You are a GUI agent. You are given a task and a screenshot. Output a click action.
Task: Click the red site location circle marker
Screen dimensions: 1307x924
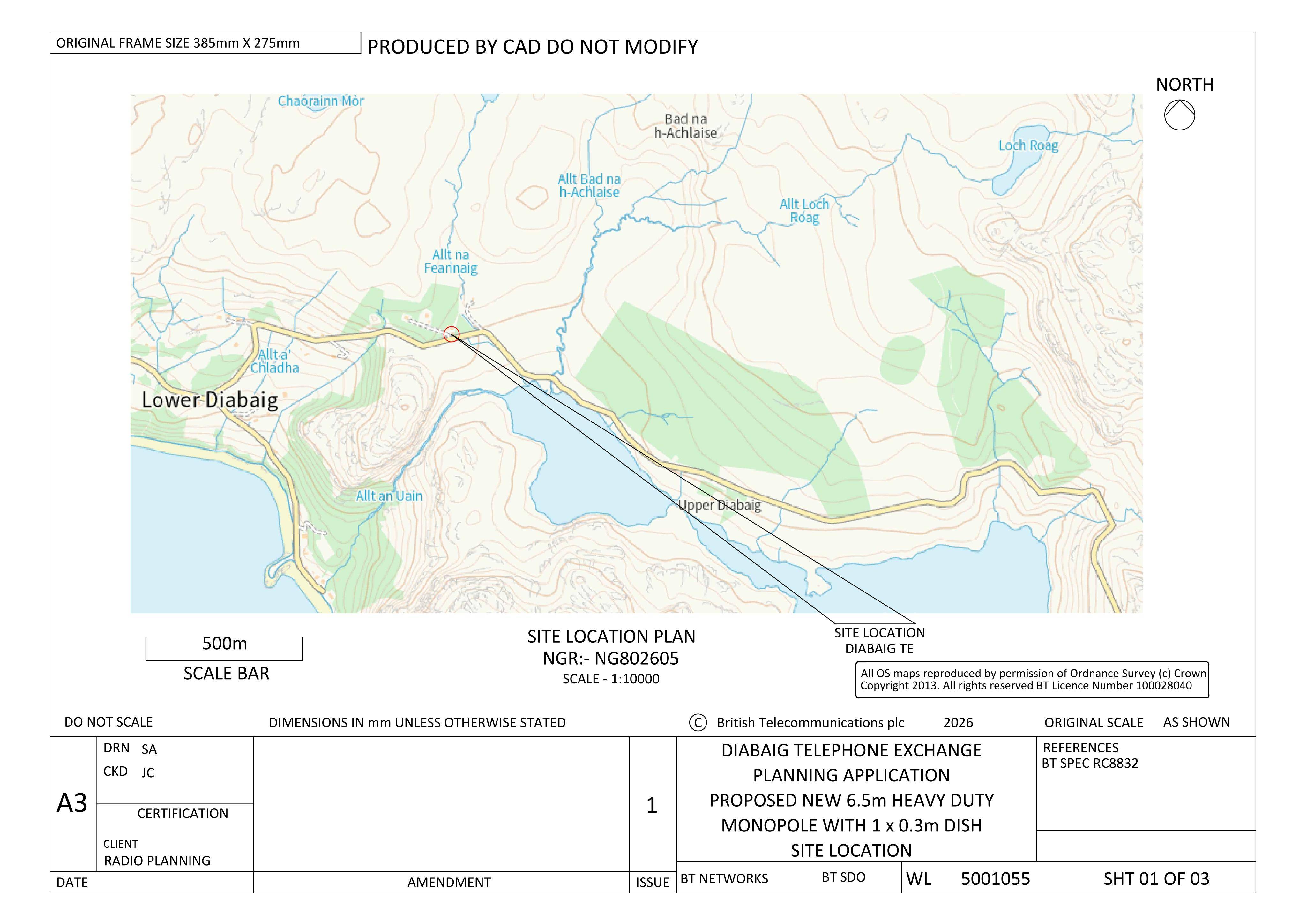click(x=452, y=334)
